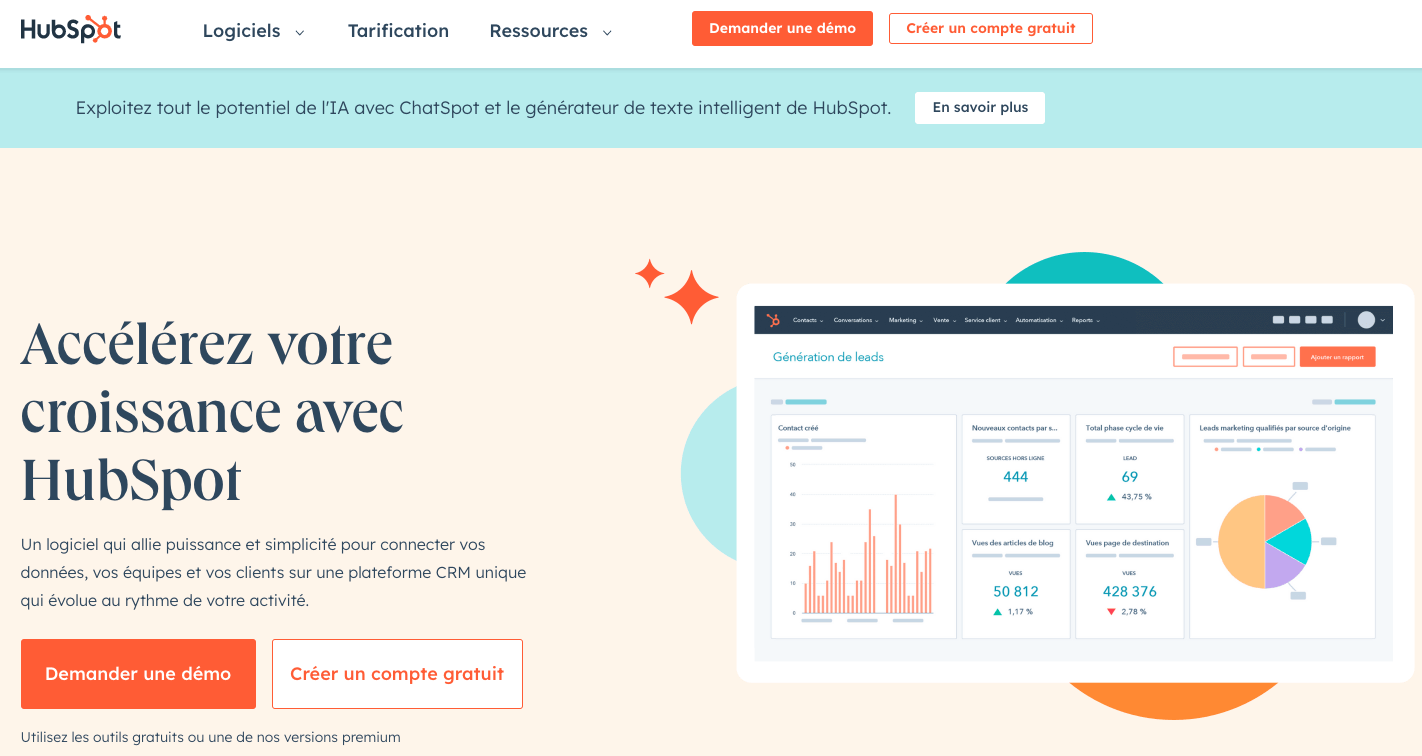Viewport: 1422px width, 756px height.
Task: Click the Contact créé bar chart
Action: point(865,540)
